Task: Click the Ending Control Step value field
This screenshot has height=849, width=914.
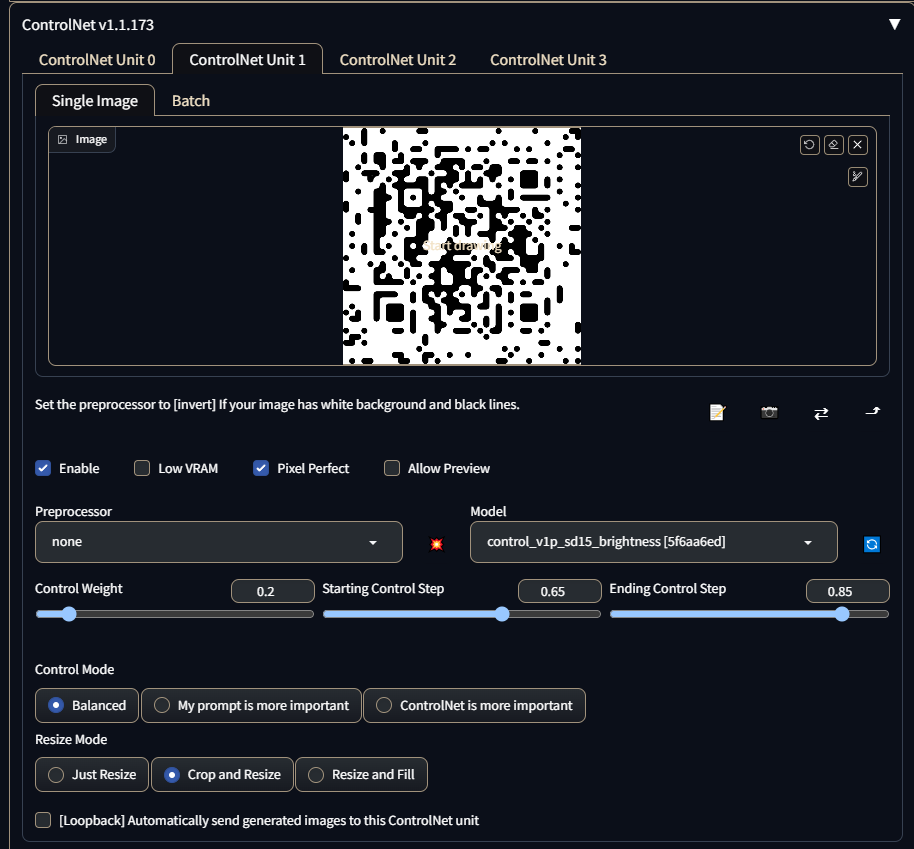Action: (847, 591)
